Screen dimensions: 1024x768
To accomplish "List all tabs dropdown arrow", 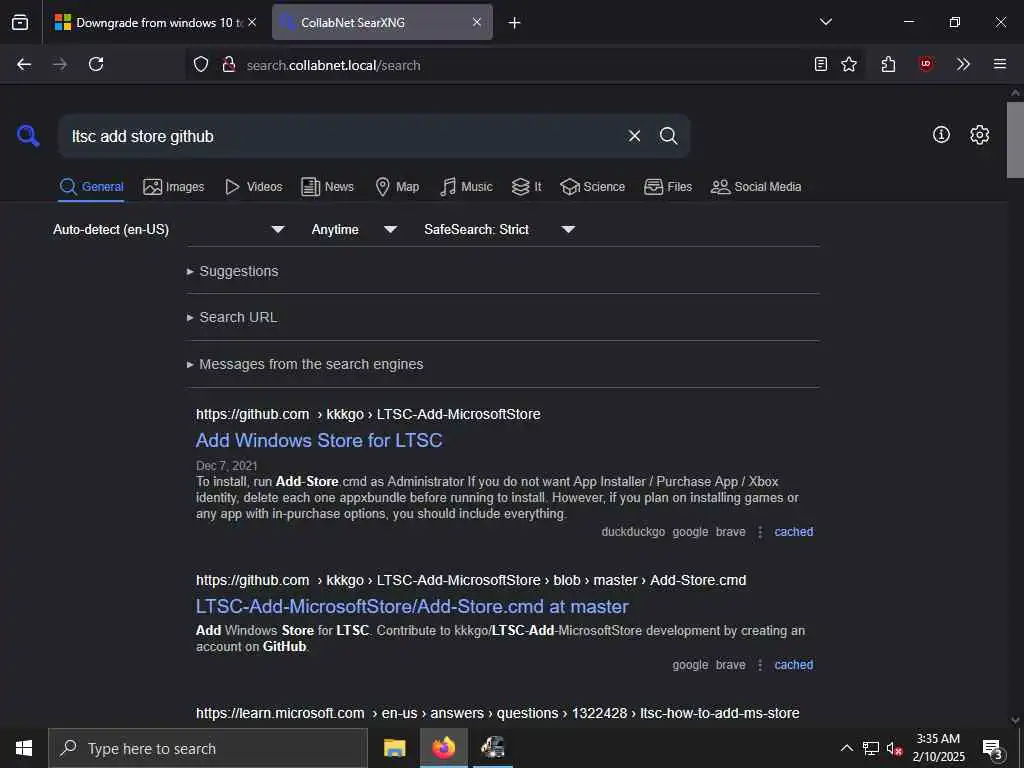I will (x=825, y=22).
